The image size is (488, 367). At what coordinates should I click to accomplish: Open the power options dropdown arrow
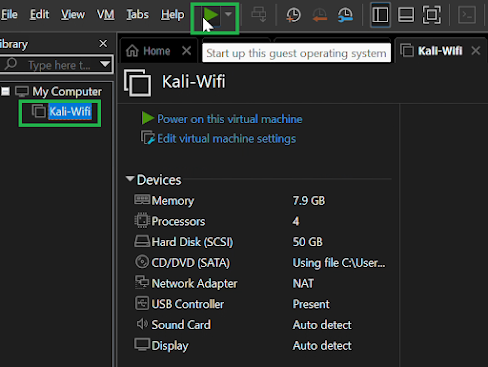coord(228,14)
